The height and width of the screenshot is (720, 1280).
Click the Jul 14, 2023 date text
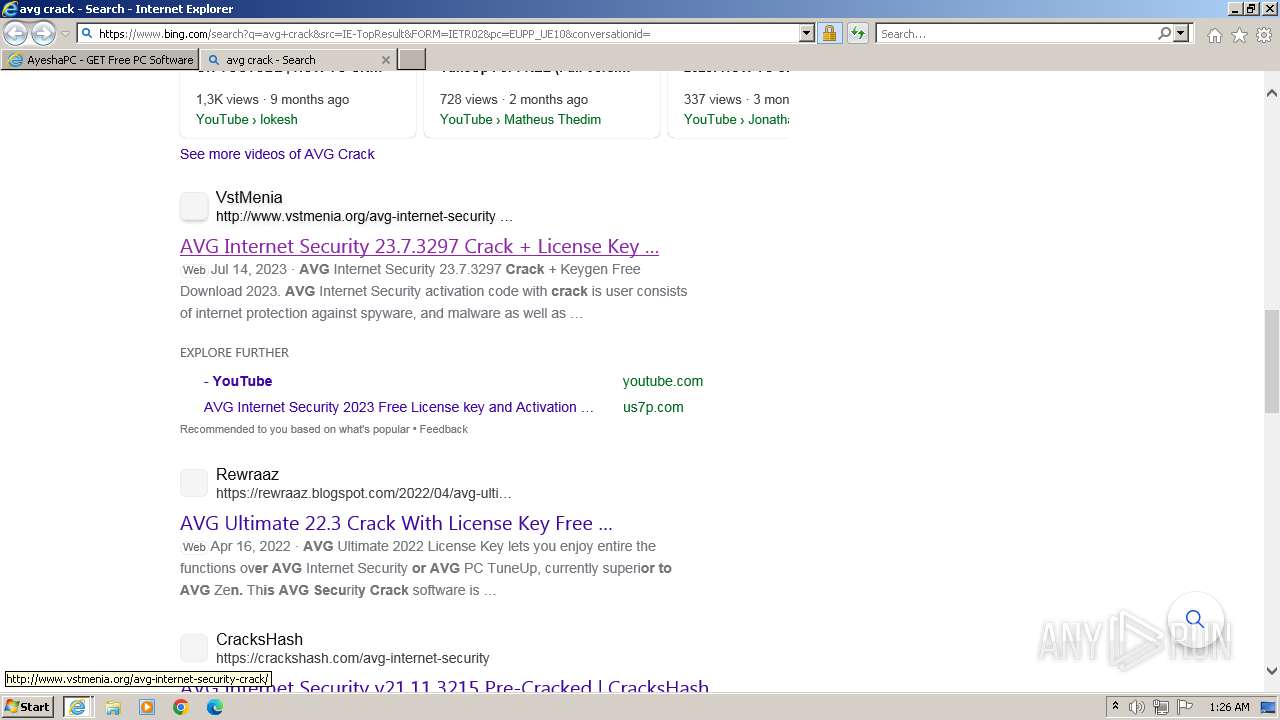click(x=249, y=269)
